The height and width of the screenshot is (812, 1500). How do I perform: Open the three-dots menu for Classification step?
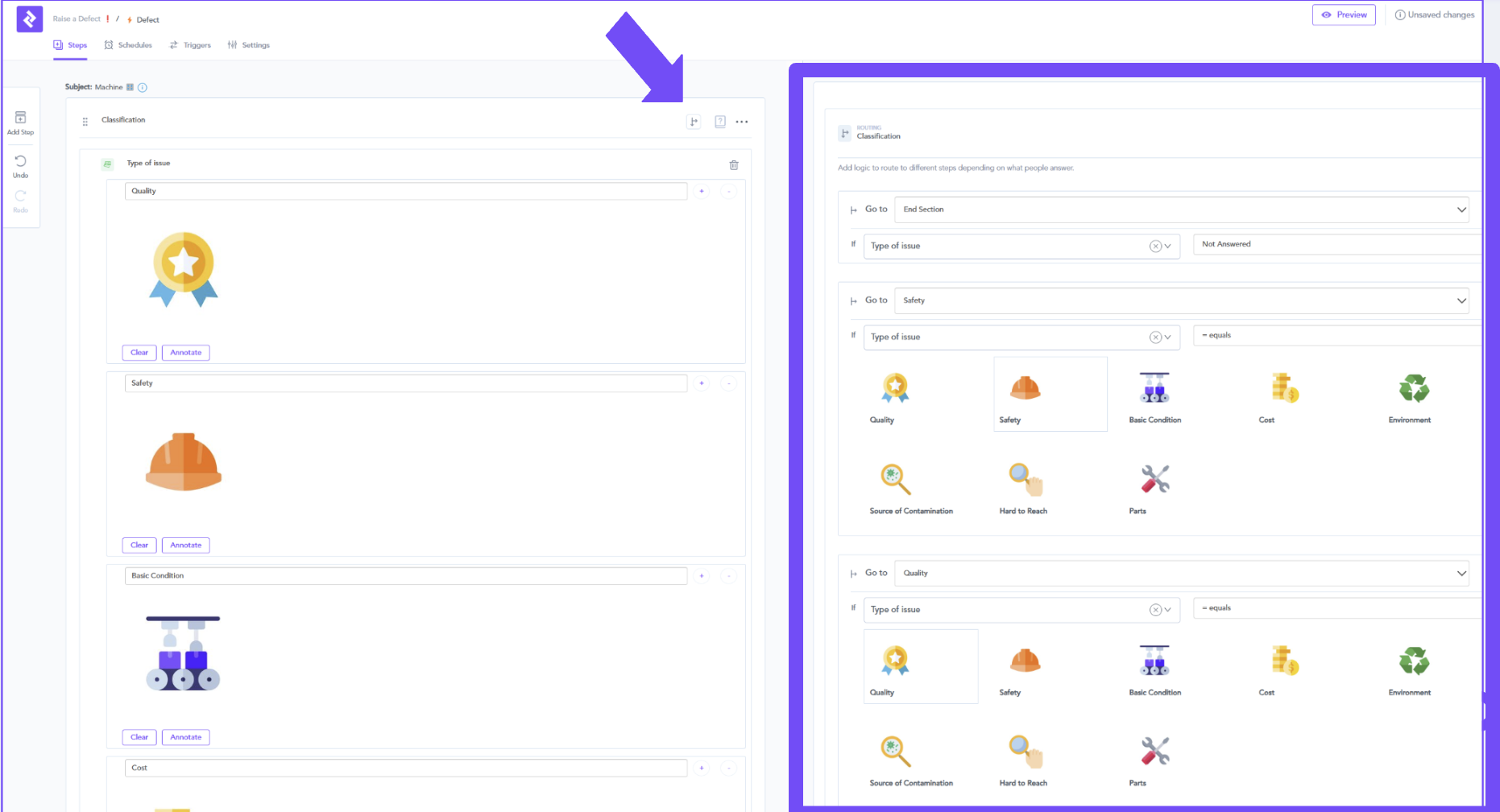(742, 122)
